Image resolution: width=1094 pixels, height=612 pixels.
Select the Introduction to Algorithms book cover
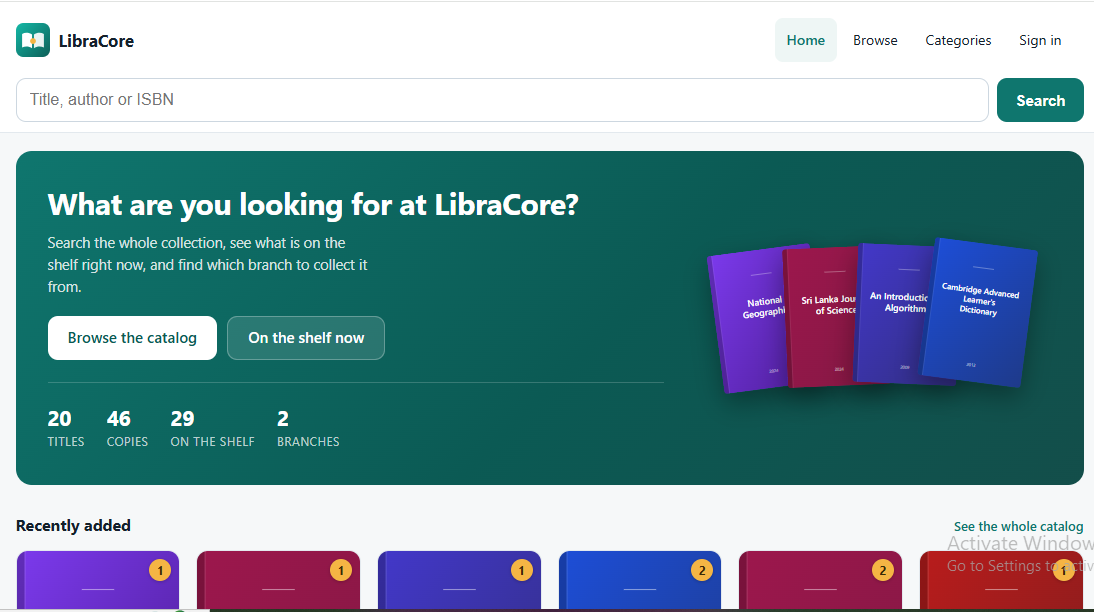click(893, 313)
